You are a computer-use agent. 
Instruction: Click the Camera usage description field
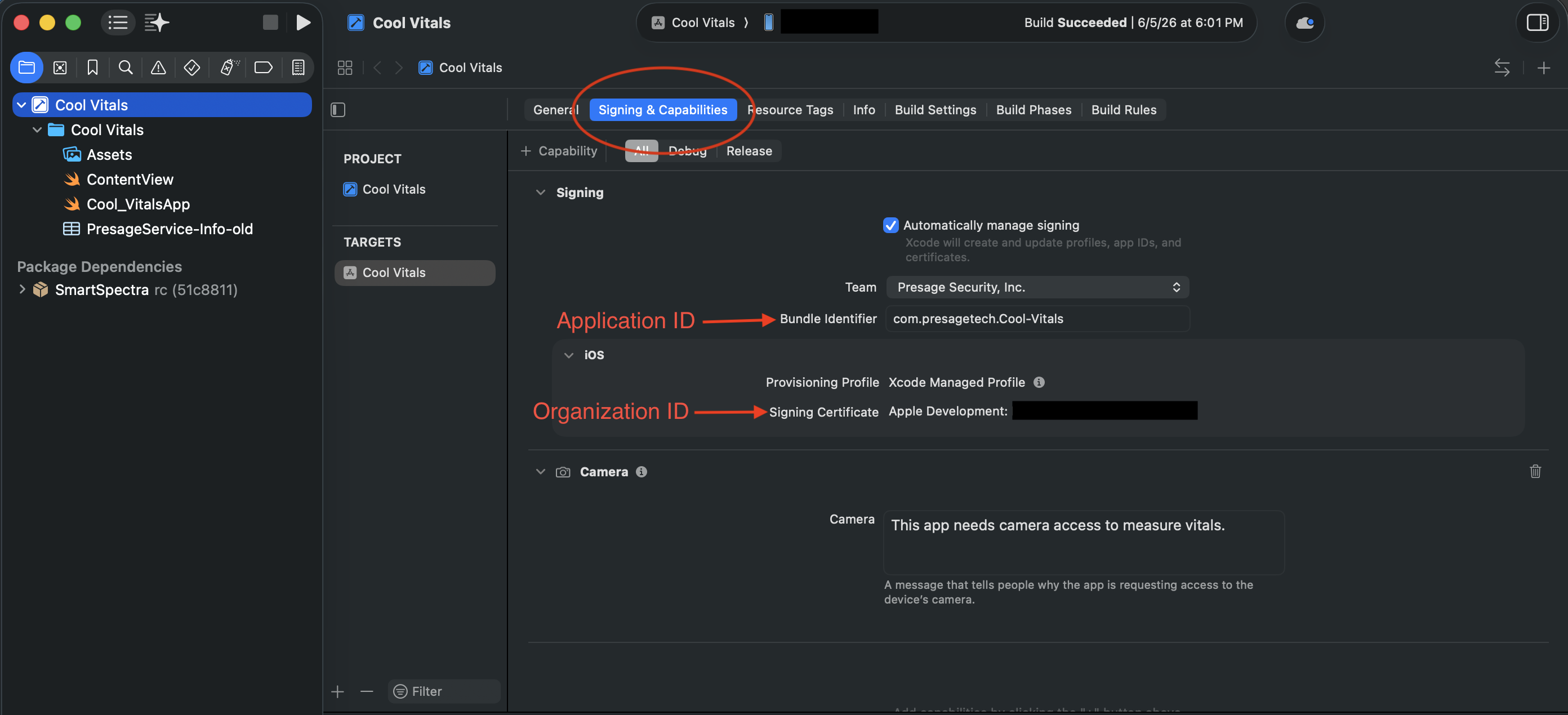(x=1084, y=542)
